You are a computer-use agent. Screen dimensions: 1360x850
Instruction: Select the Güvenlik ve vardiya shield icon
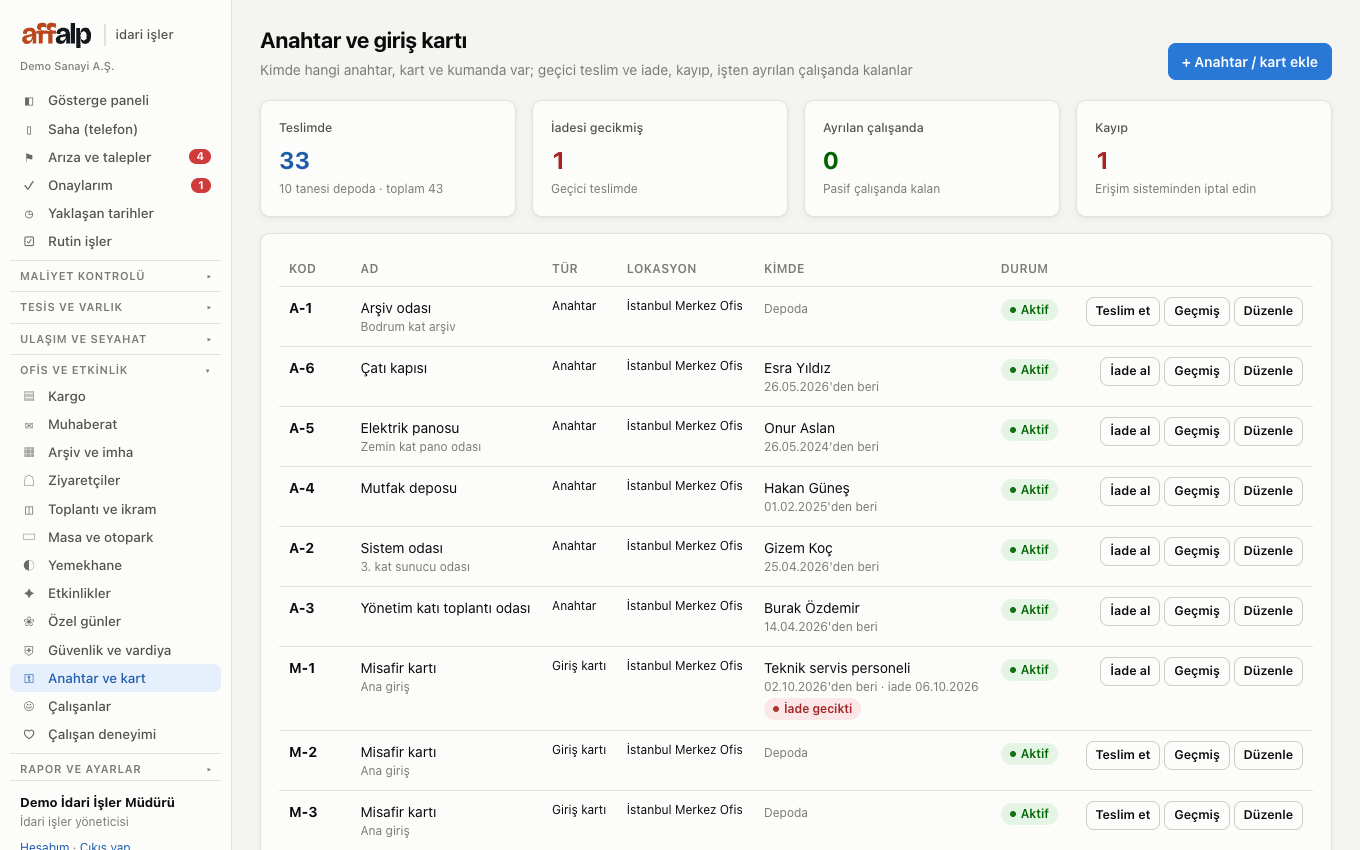tap(29, 650)
